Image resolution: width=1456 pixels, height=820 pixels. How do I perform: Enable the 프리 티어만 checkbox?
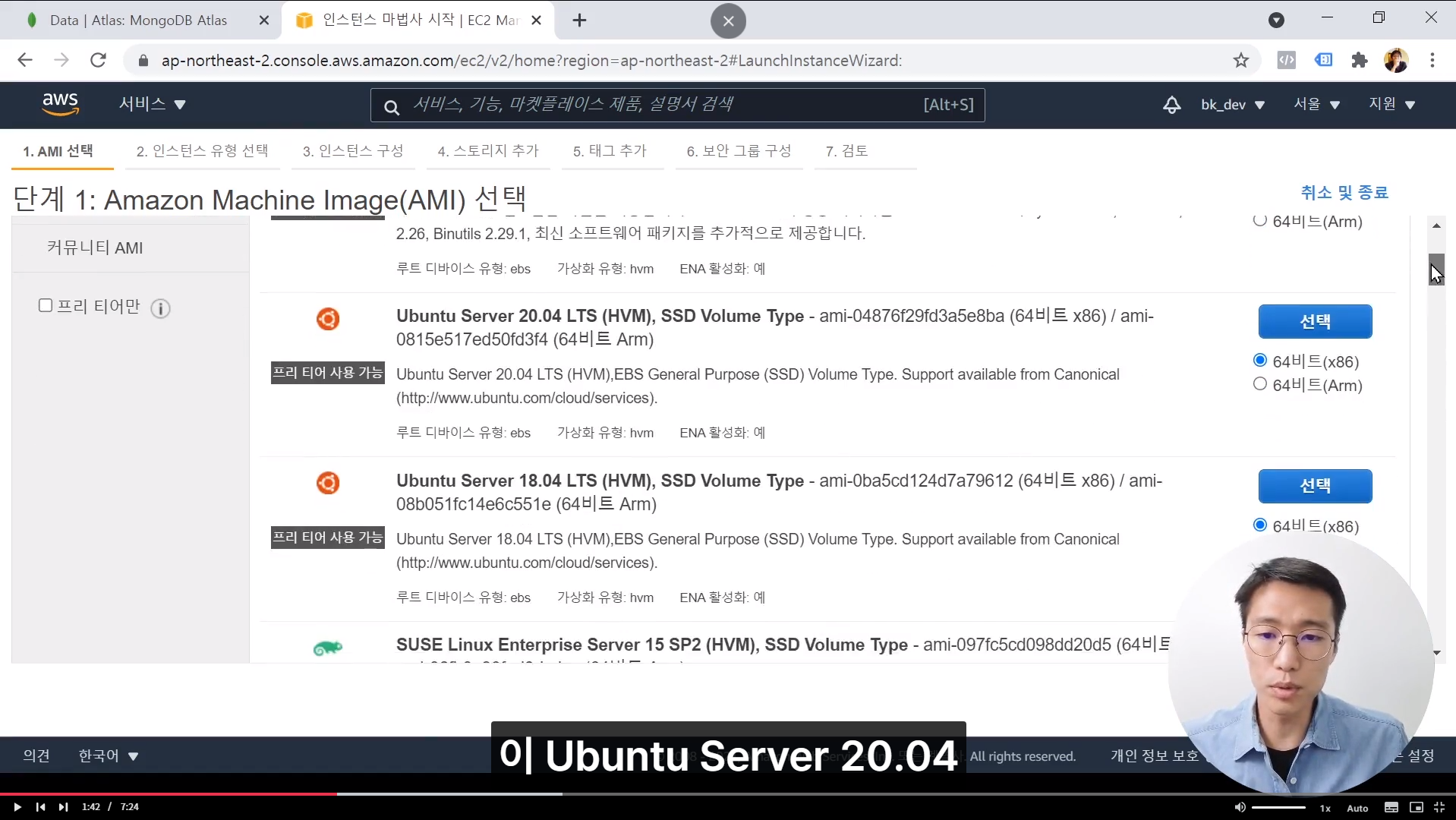coord(46,305)
